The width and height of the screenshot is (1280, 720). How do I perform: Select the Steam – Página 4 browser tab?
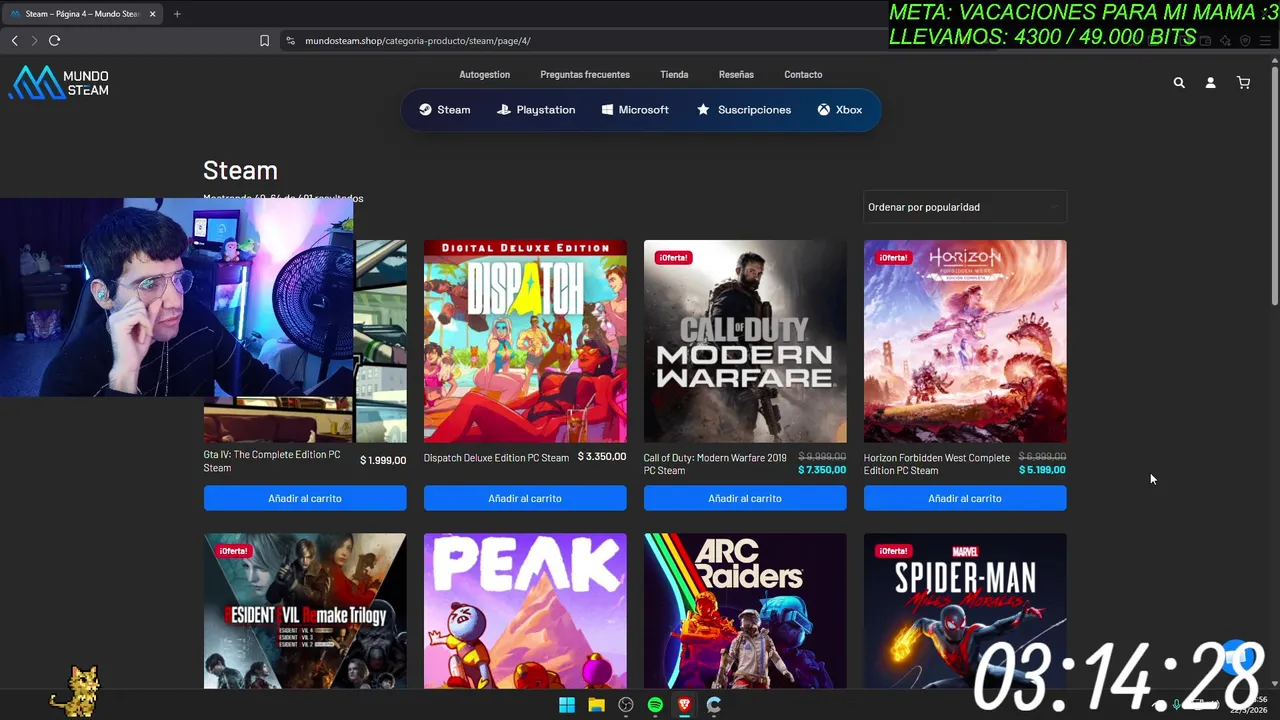84,14
